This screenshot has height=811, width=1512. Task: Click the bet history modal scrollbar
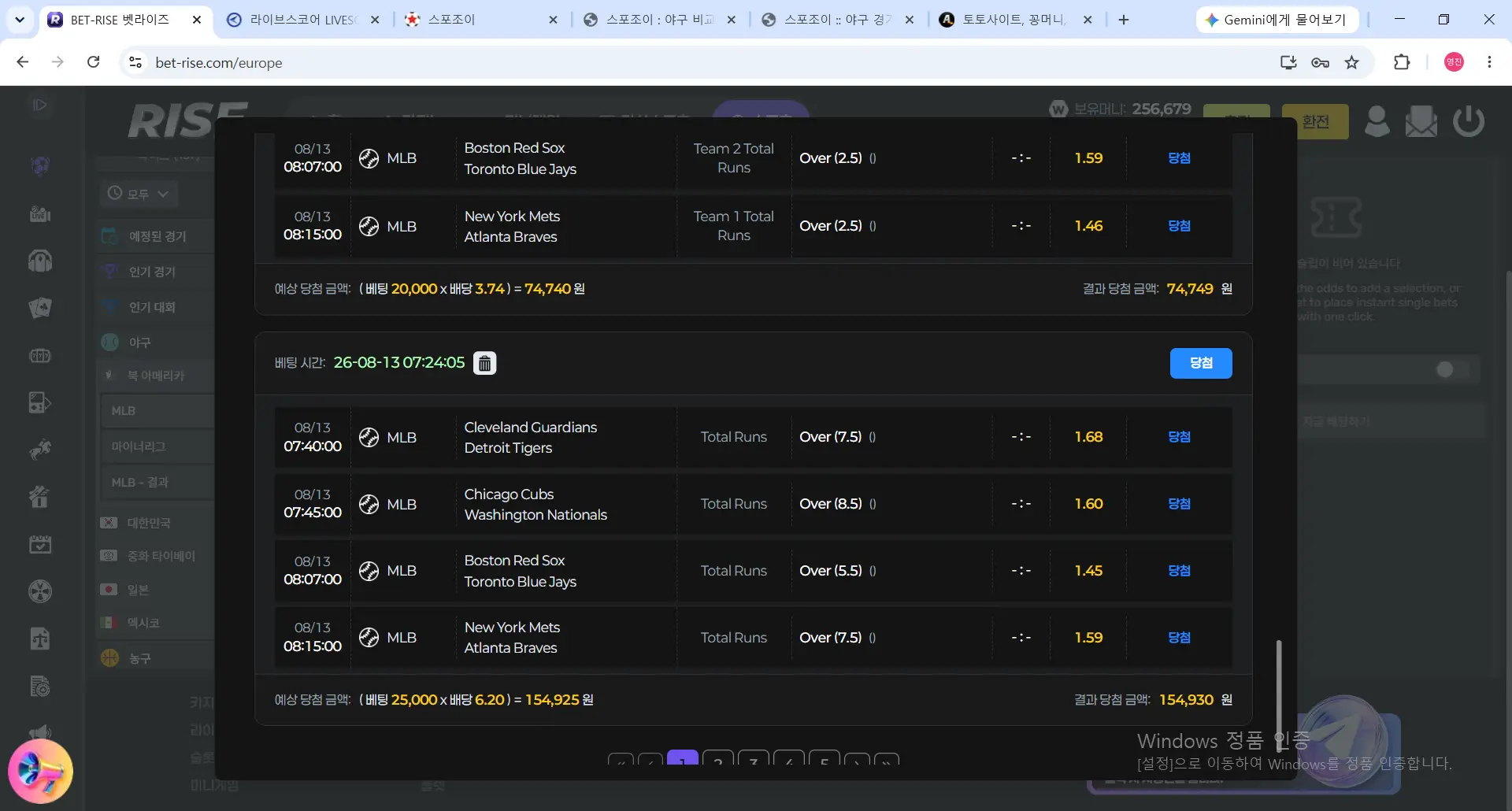click(1279, 696)
